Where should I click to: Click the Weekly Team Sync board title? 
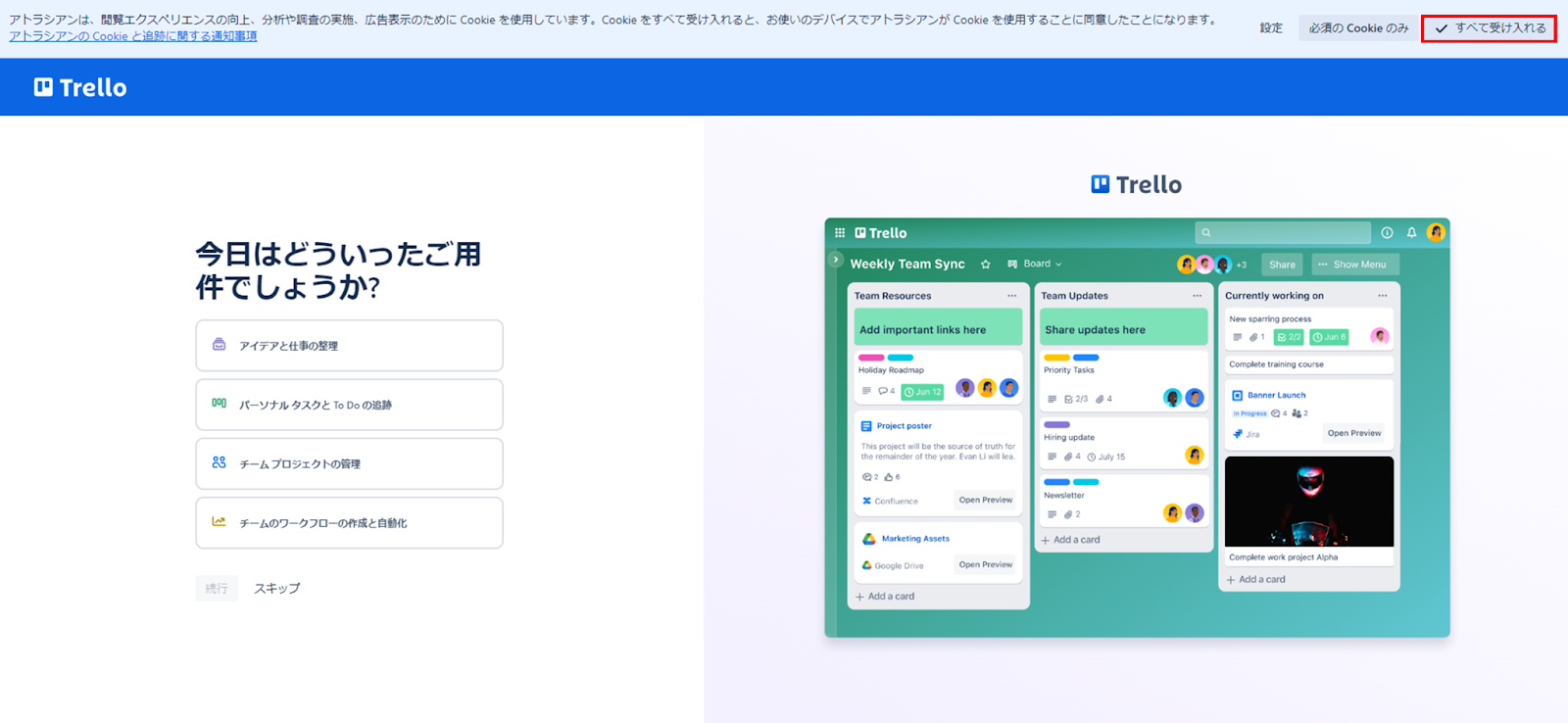[907, 264]
